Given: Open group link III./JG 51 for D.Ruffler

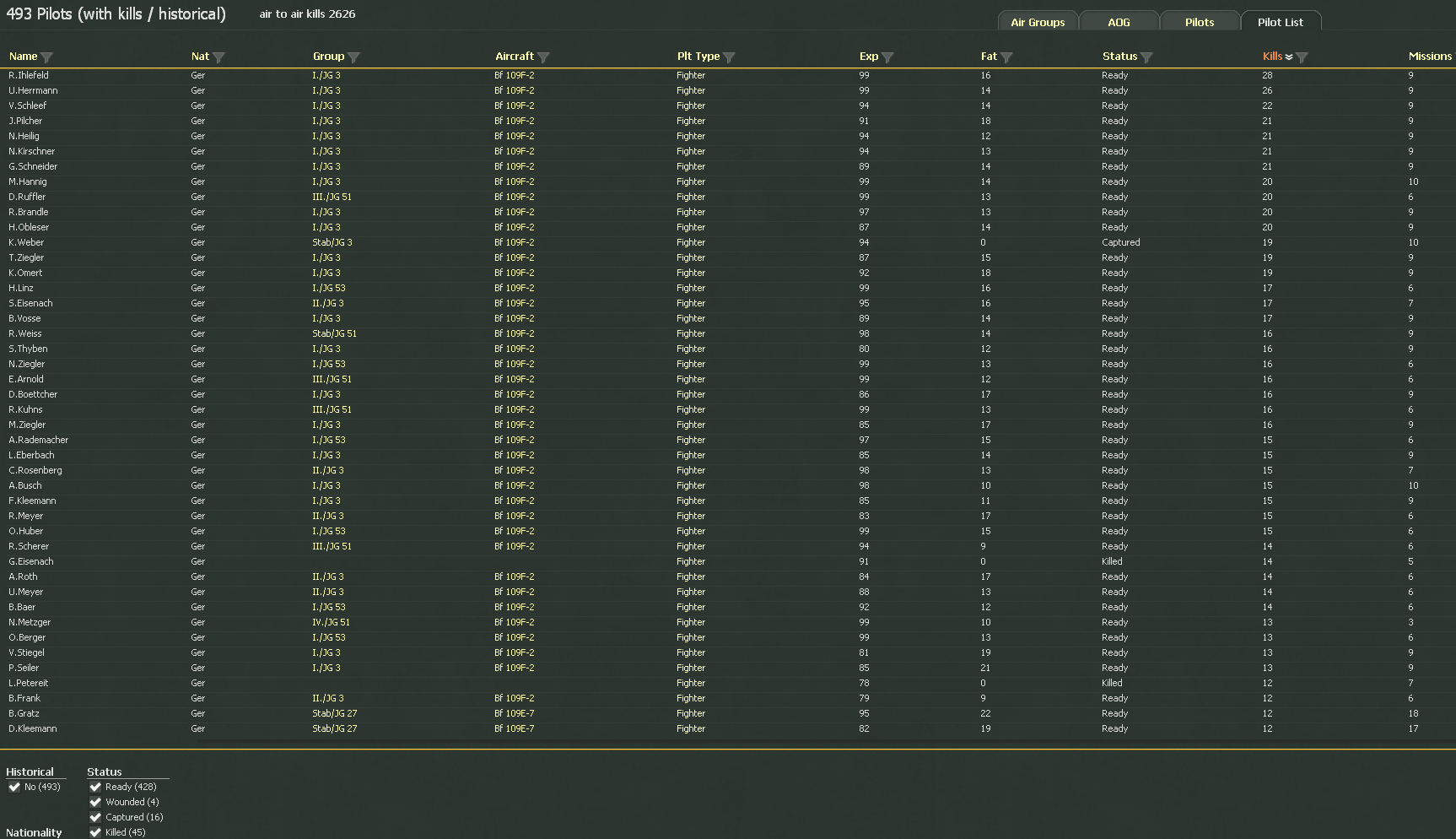Looking at the screenshot, I should [x=332, y=197].
